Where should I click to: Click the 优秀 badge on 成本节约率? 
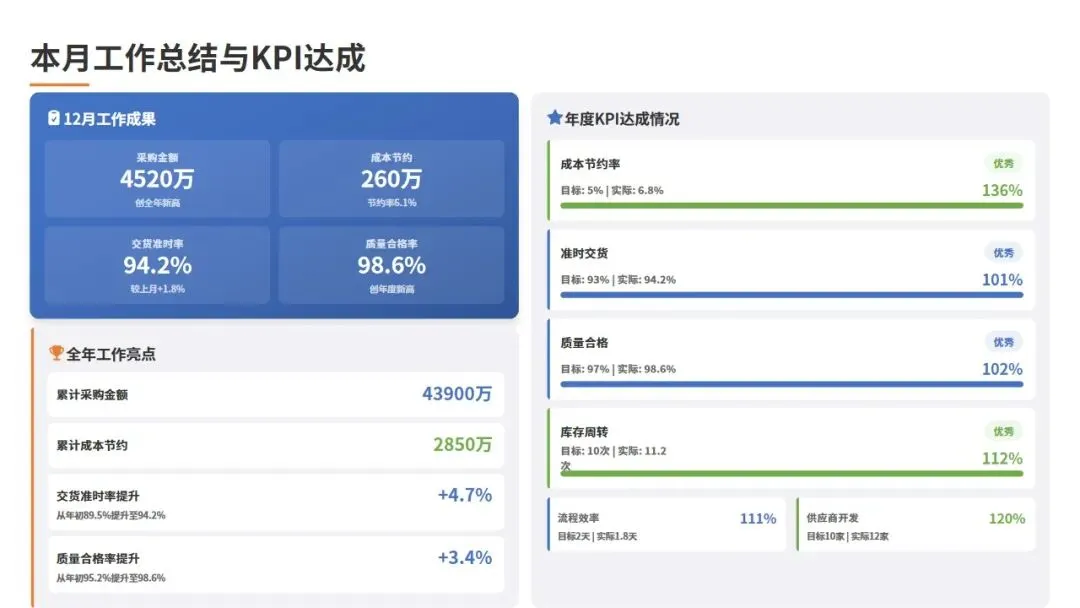(x=1003, y=163)
